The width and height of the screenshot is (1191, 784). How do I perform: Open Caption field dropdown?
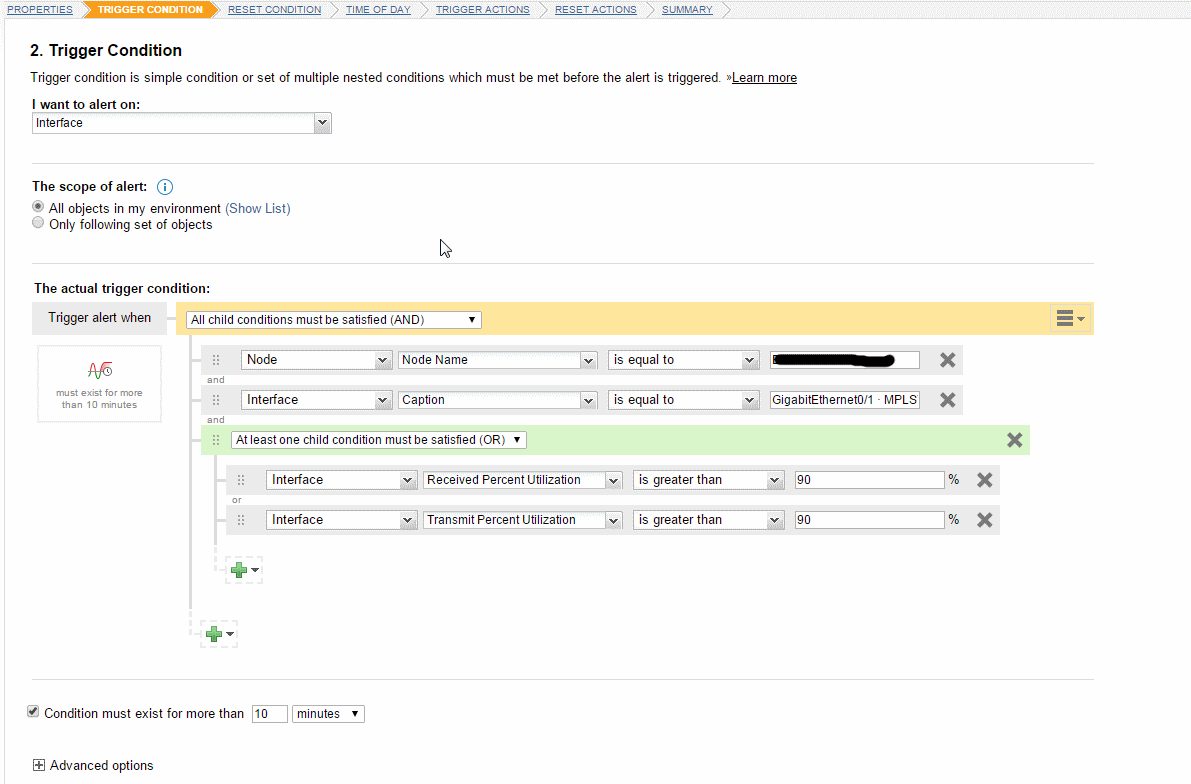pyautogui.click(x=498, y=400)
